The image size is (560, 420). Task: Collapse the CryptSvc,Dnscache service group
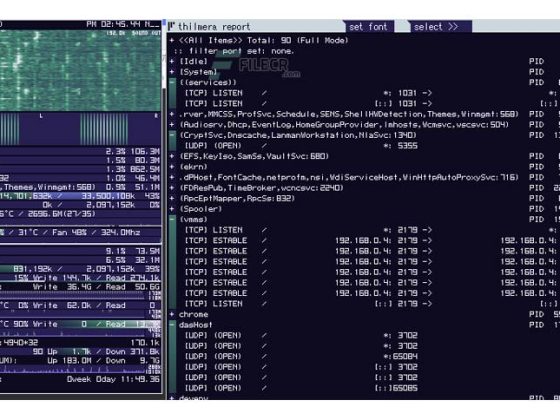(172, 135)
